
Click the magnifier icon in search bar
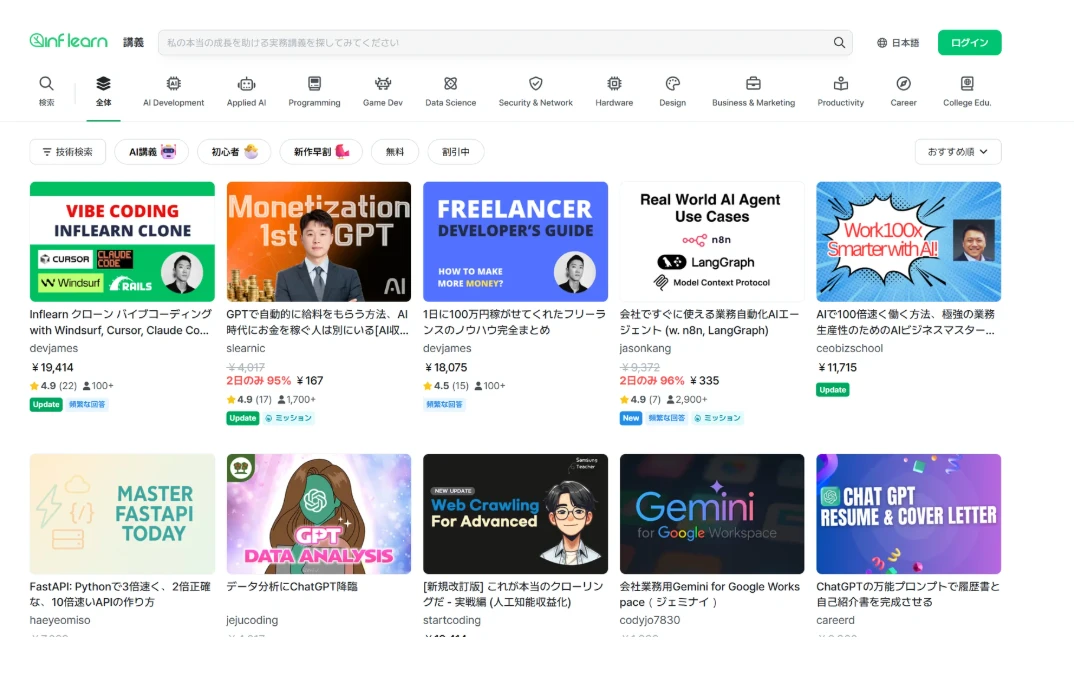(839, 43)
